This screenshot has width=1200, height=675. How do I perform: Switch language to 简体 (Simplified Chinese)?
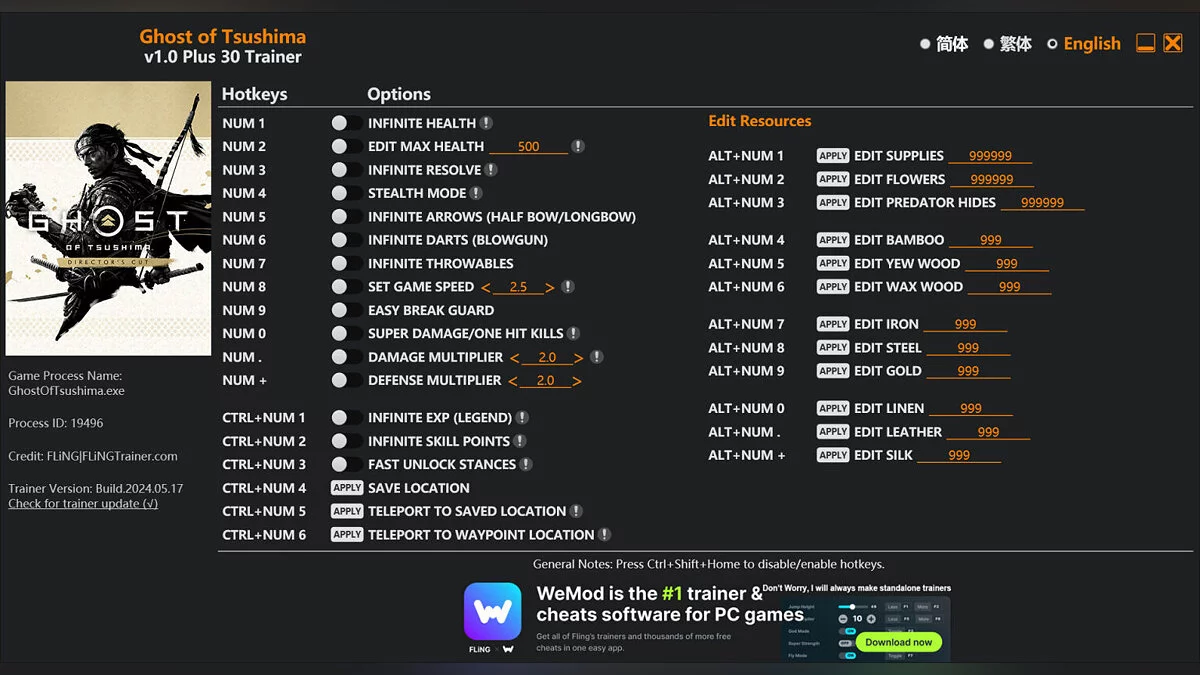pos(943,44)
